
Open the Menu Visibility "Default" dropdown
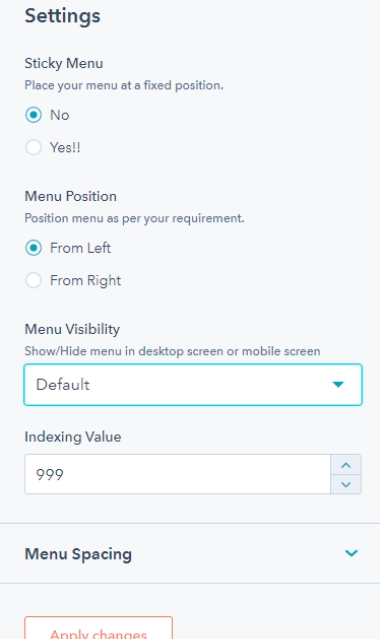point(193,385)
